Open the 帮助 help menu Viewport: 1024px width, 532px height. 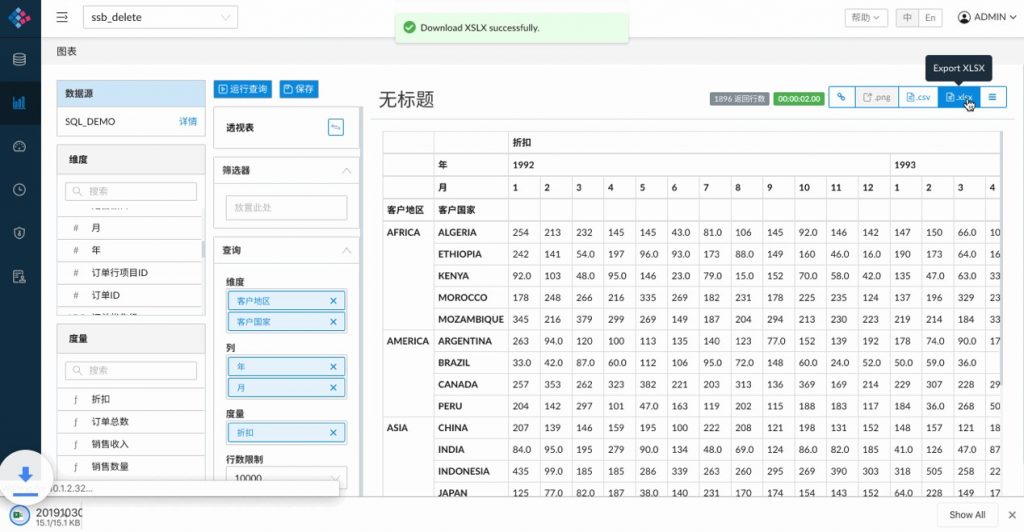[866, 17]
